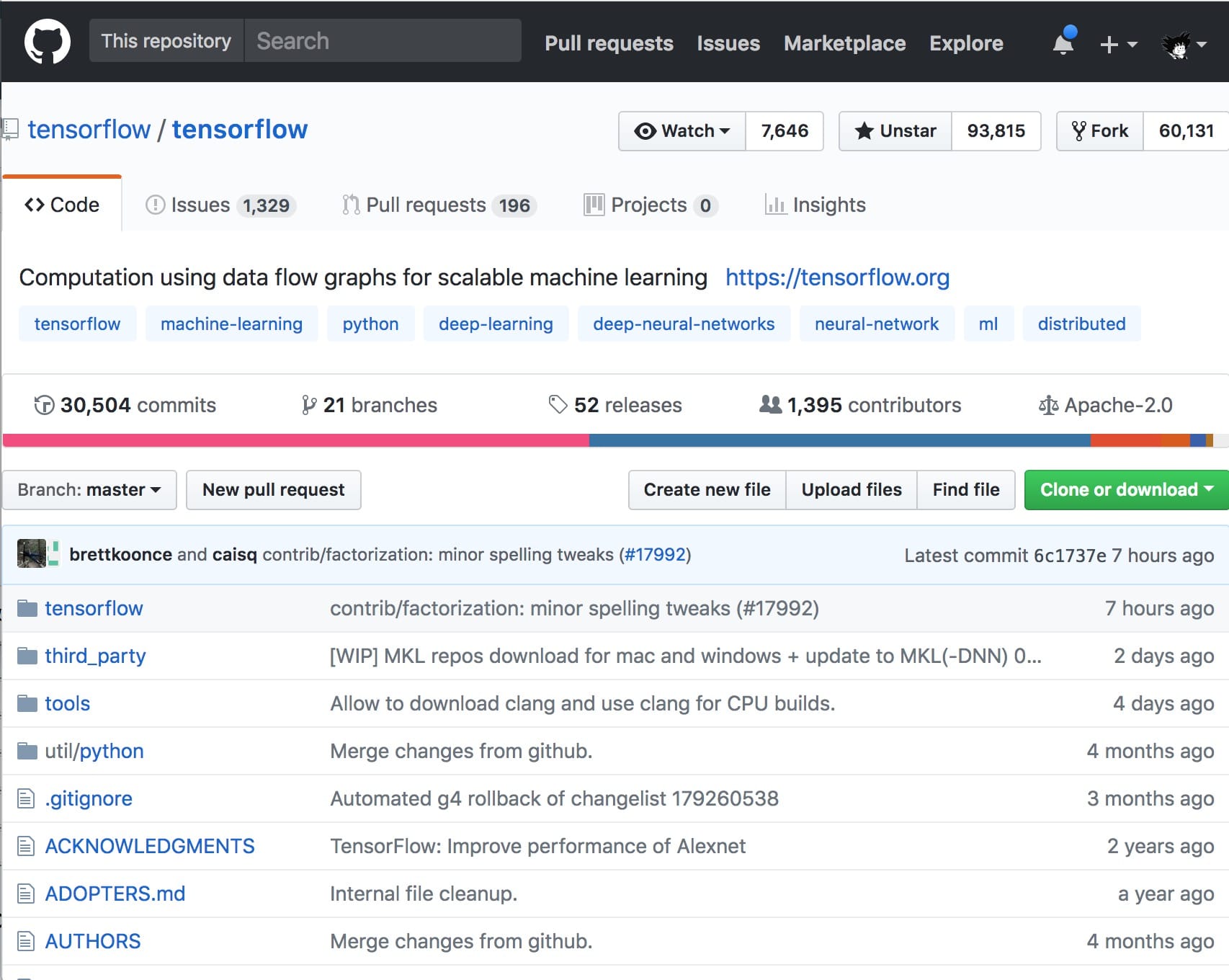Viewport: 1229px width, 980px height.
Task: Open the 1,395 contributors link
Action: (x=860, y=405)
